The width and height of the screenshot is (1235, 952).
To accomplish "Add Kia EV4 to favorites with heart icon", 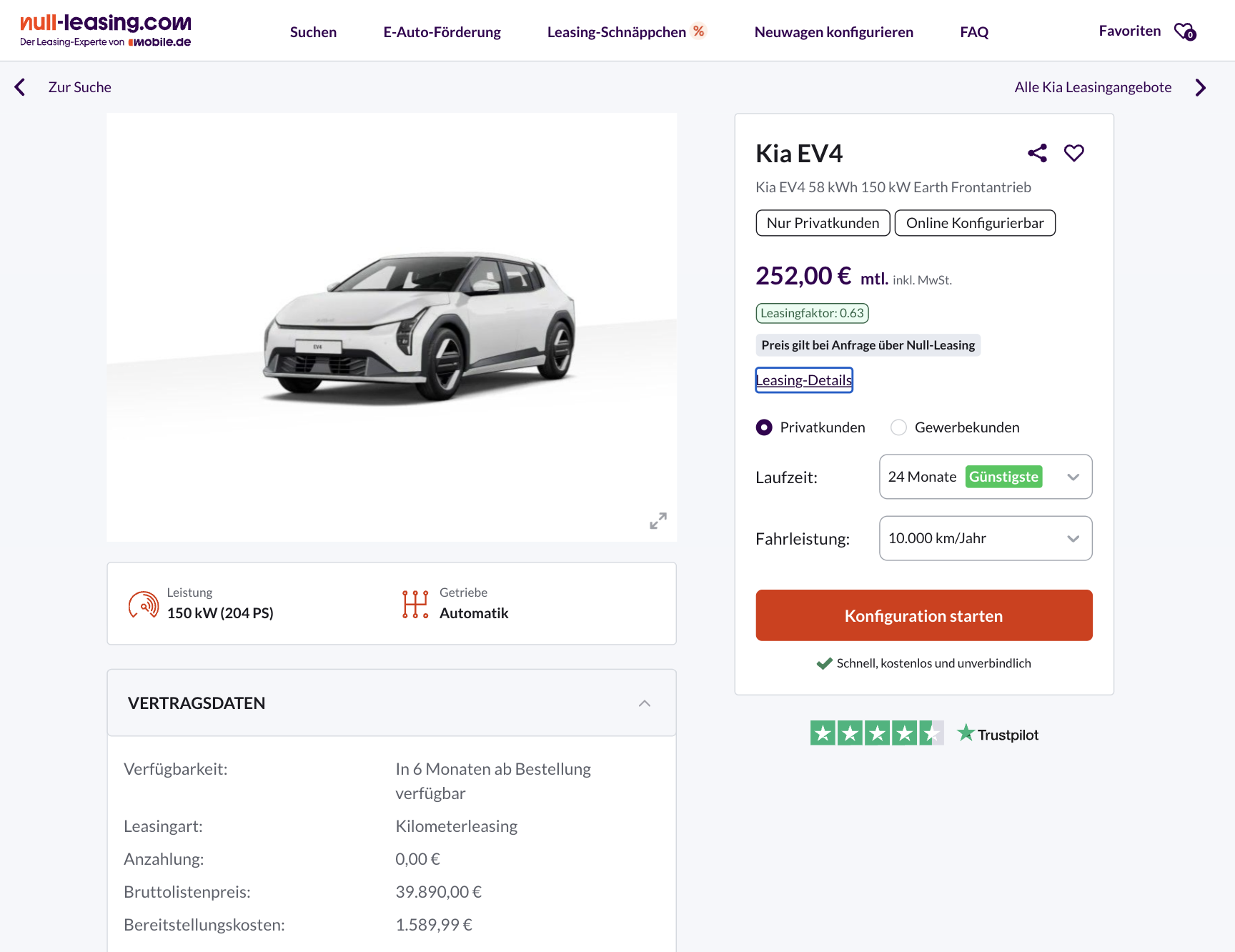I will 1073,153.
